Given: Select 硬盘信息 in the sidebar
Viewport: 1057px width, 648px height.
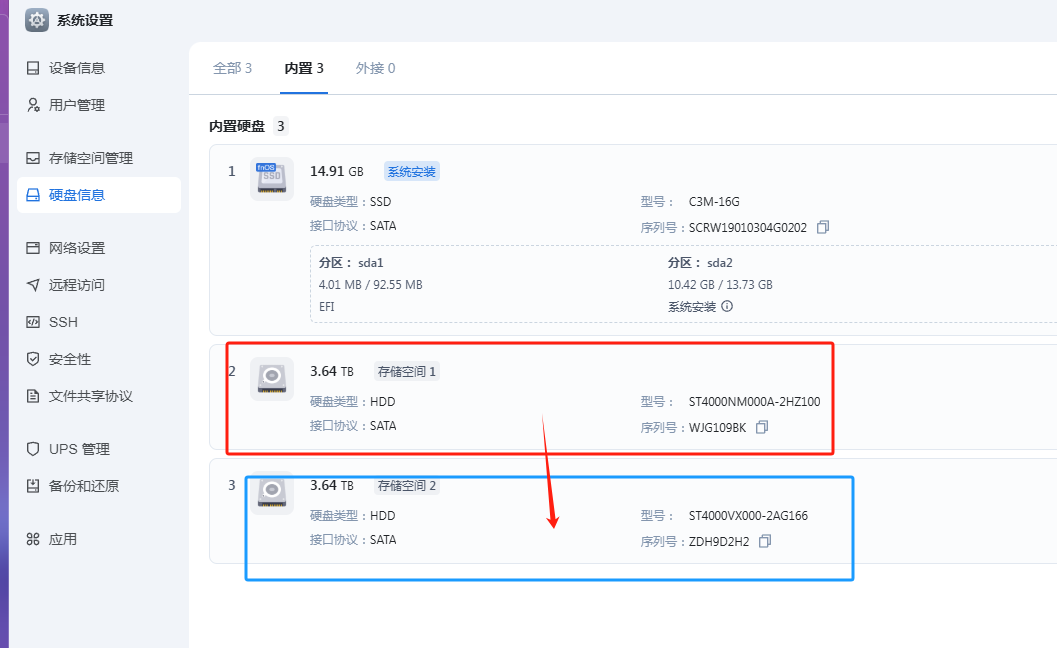Looking at the screenshot, I should click(x=99, y=195).
